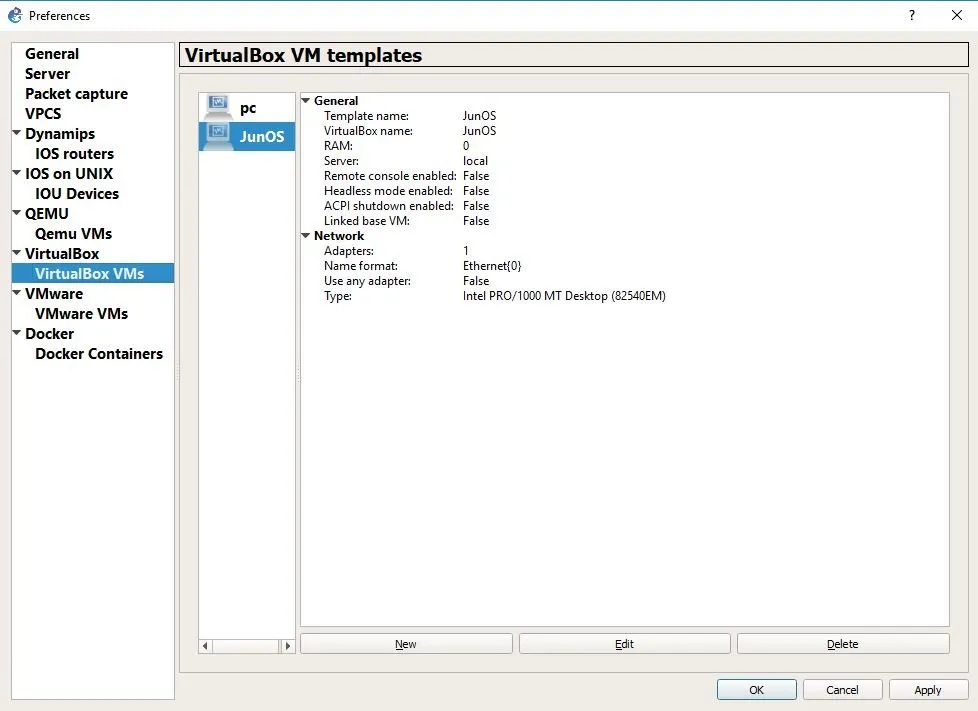
Task: Open the VMware preferences page
Action: (54, 293)
